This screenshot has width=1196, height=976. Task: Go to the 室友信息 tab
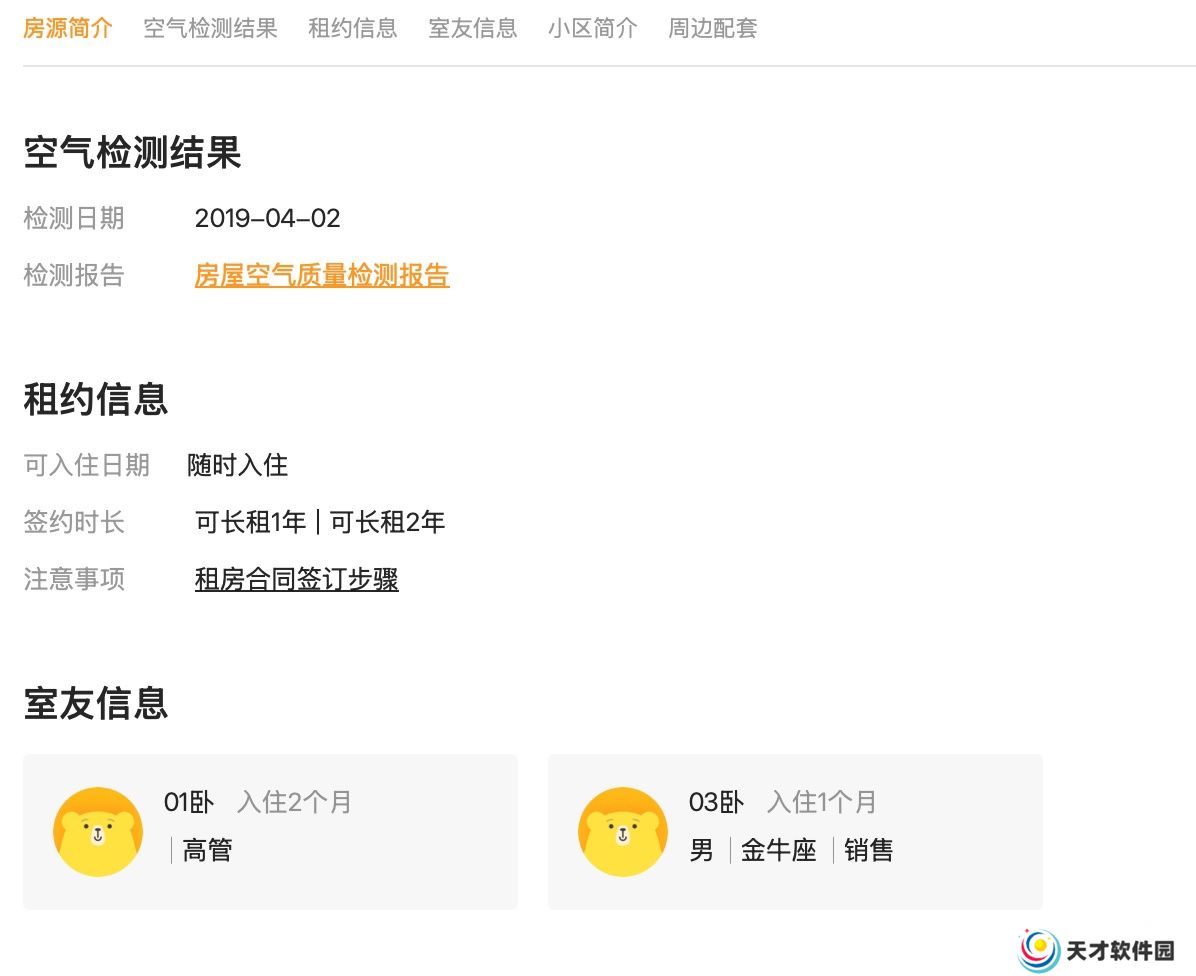pos(473,28)
